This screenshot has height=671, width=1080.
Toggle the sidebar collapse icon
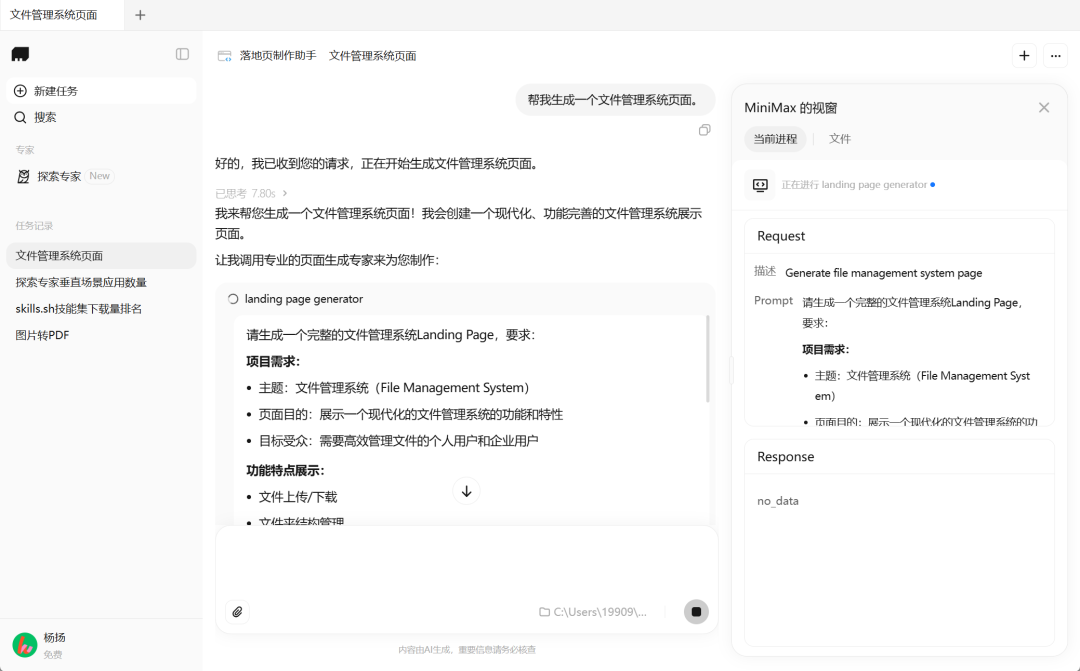182,54
